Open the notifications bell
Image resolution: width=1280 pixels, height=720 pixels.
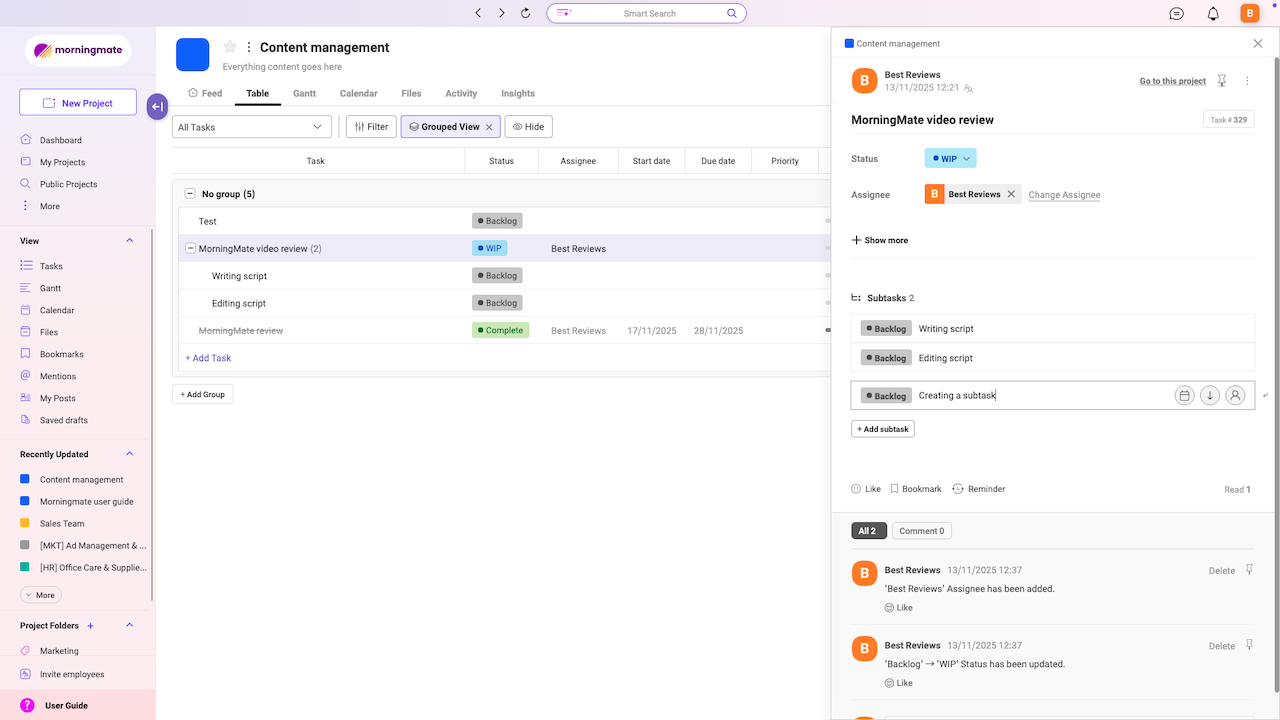1213,13
